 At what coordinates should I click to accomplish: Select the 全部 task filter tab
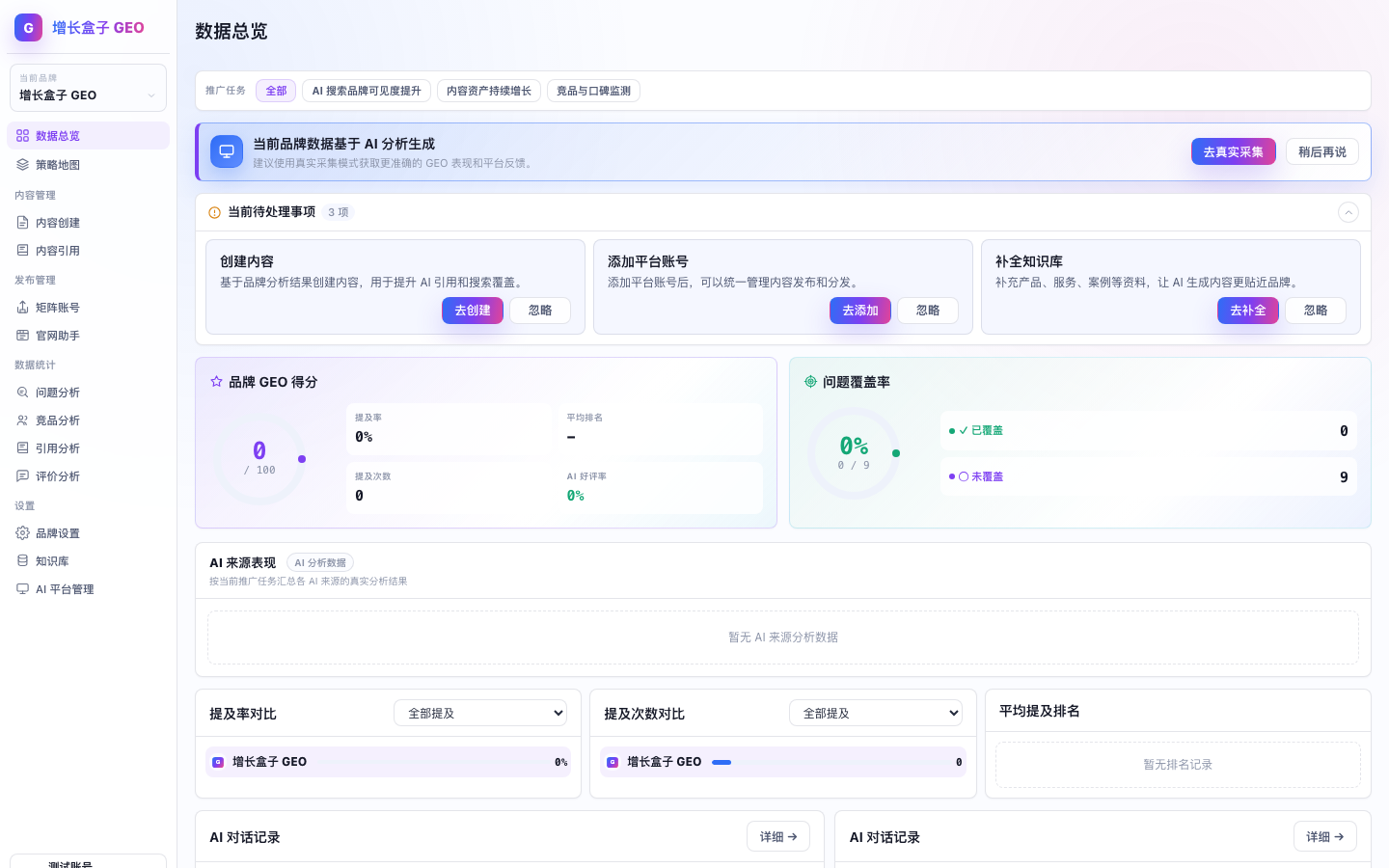tap(276, 91)
